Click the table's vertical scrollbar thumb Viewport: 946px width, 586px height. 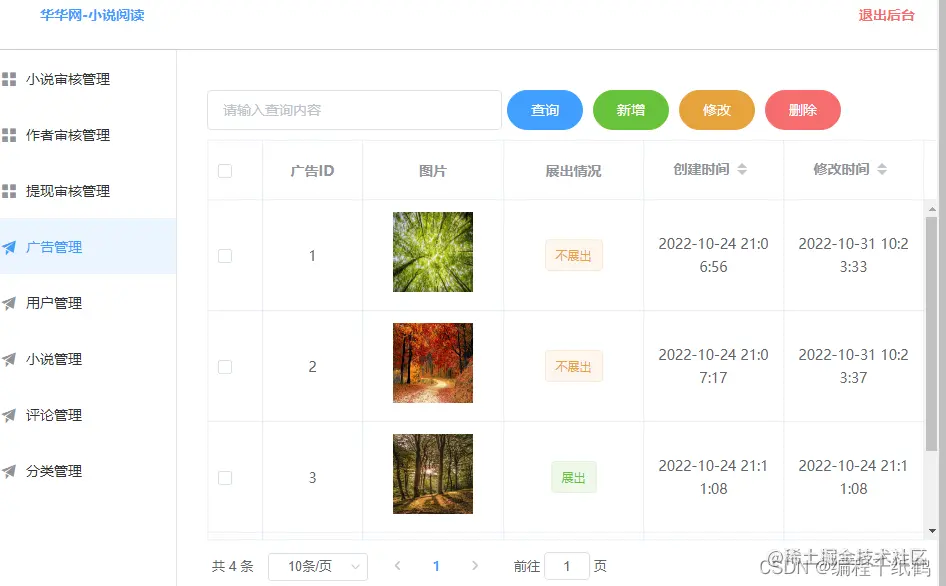coord(932,333)
